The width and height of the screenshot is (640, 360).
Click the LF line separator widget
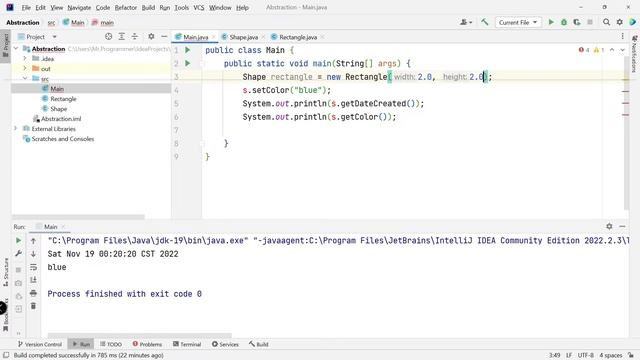point(569,355)
